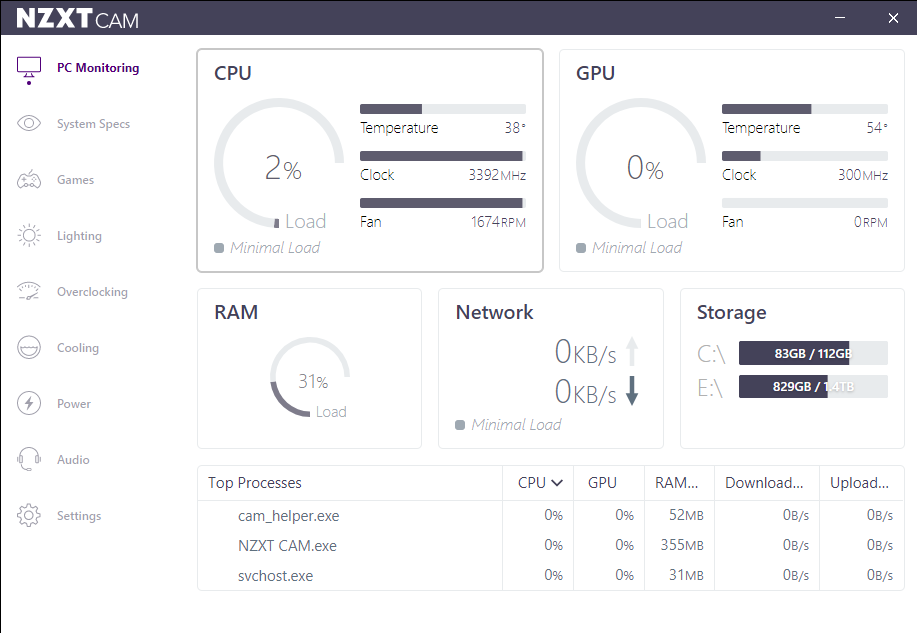Click the Overclocking gauge icon
The width and height of the screenshot is (917, 633).
click(x=29, y=292)
